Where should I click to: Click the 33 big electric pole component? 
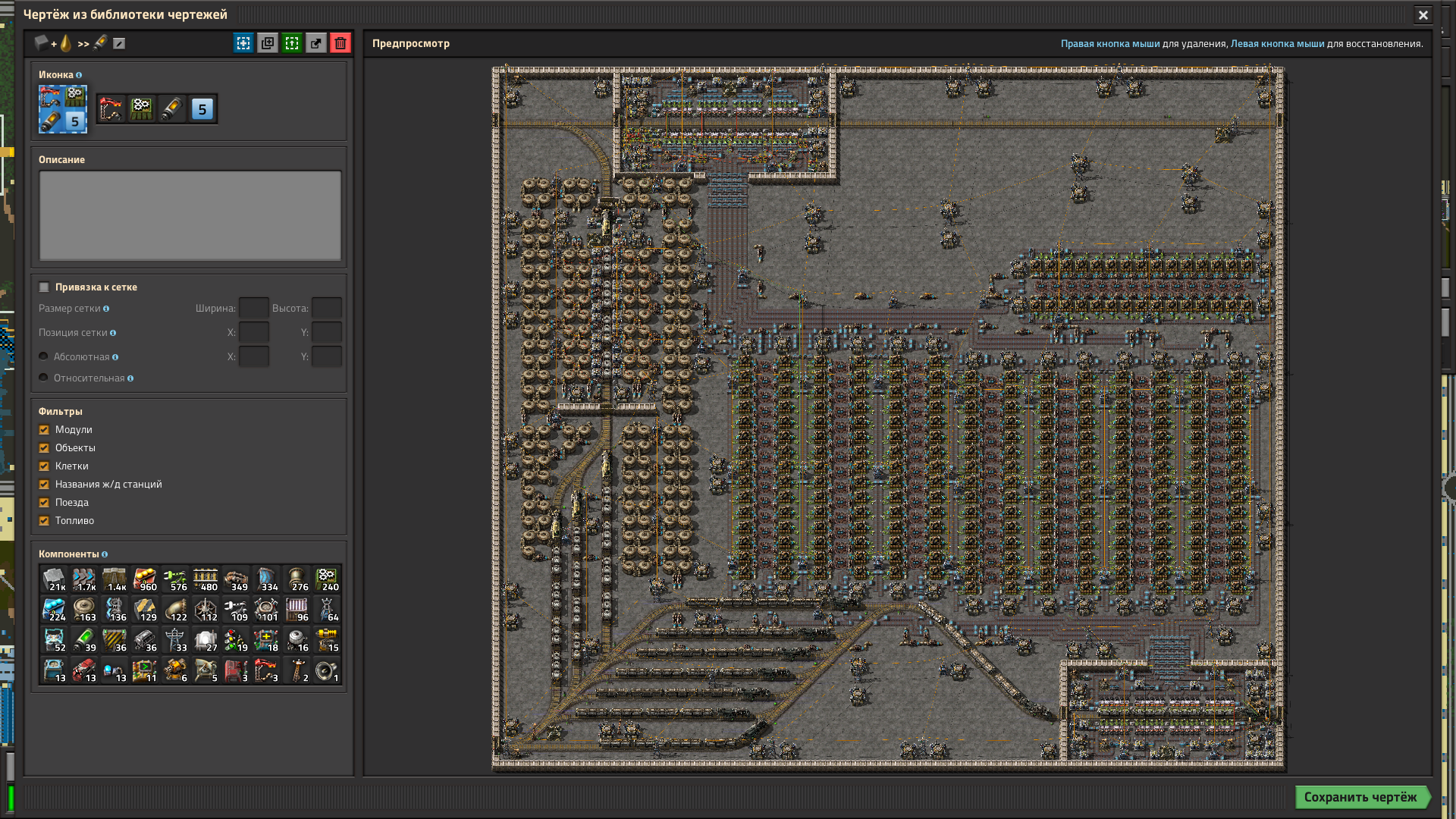pos(175,640)
